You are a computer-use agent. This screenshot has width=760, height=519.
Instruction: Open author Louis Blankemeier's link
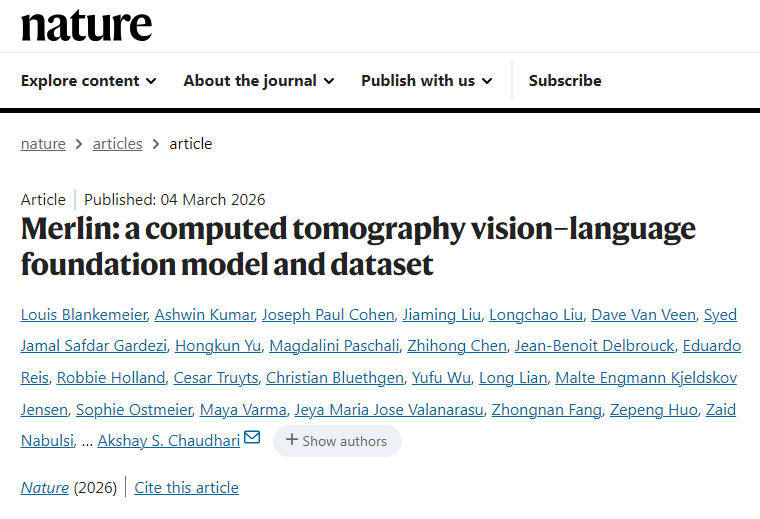pyautogui.click(x=83, y=314)
